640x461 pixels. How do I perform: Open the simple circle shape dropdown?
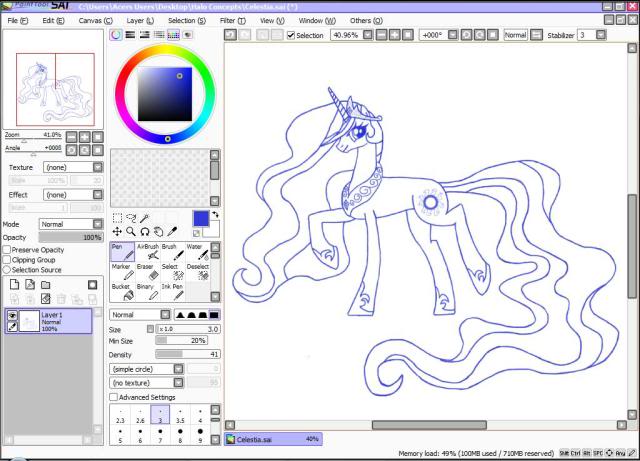tap(178, 369)
